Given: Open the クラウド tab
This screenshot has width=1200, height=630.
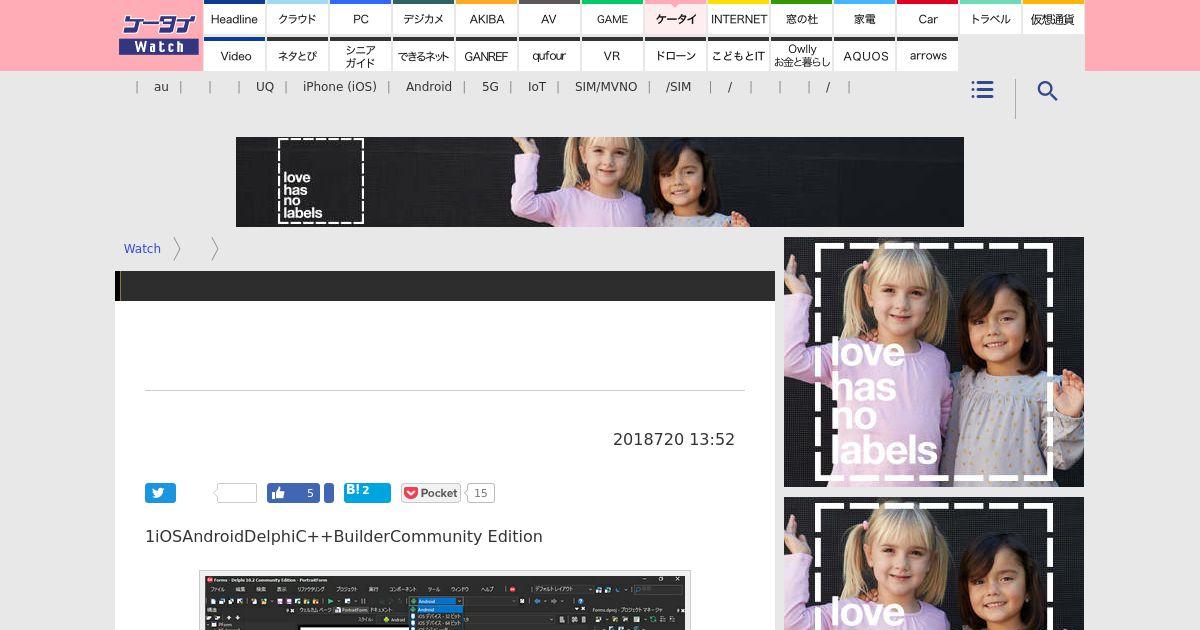Looking at the screenshot, I should click(x=297, y=18).
